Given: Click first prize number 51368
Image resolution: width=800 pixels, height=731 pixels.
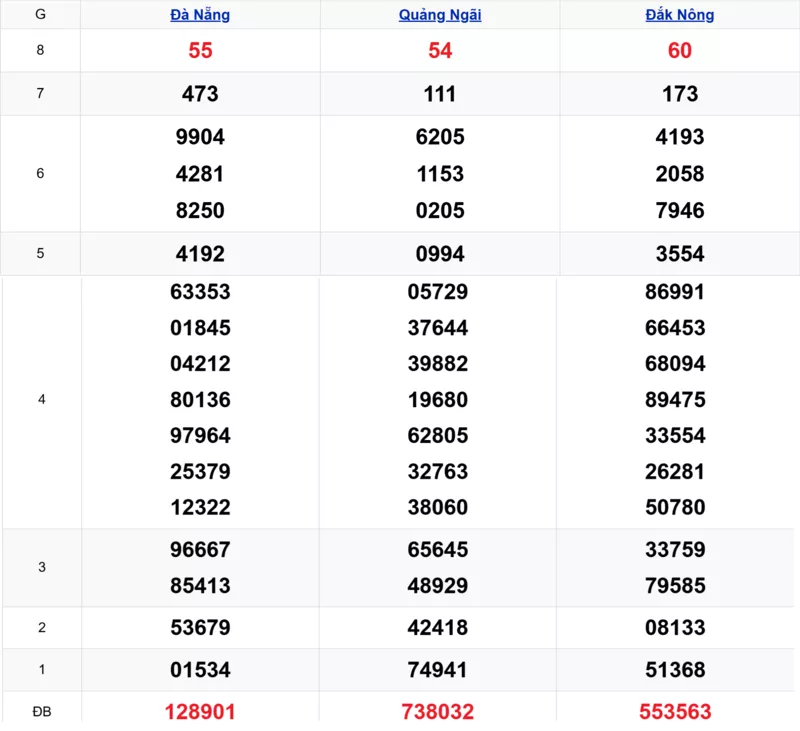Looking at the screenshot, I should coord(676,670).
